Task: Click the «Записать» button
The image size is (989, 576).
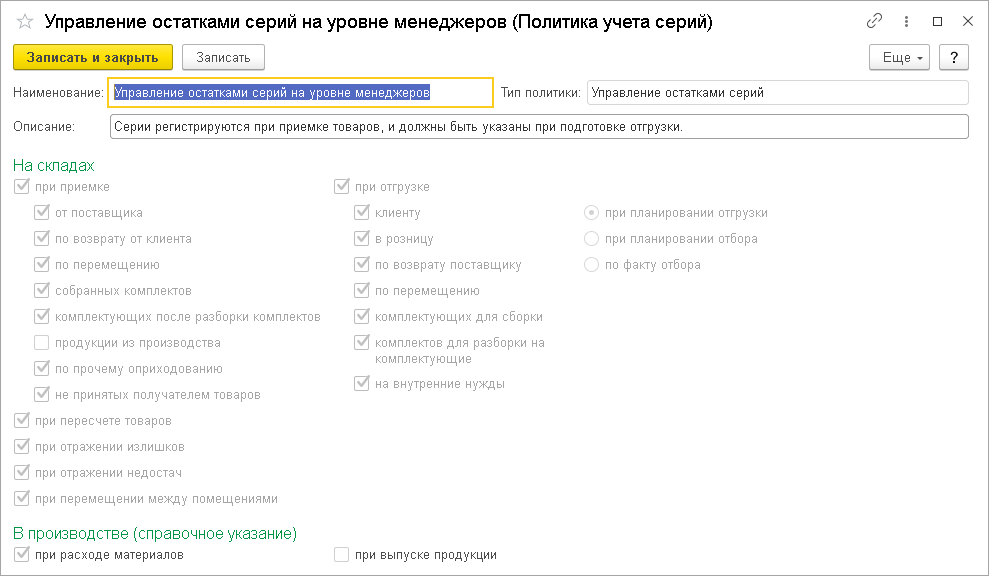Action: click(x=222, y=57)
